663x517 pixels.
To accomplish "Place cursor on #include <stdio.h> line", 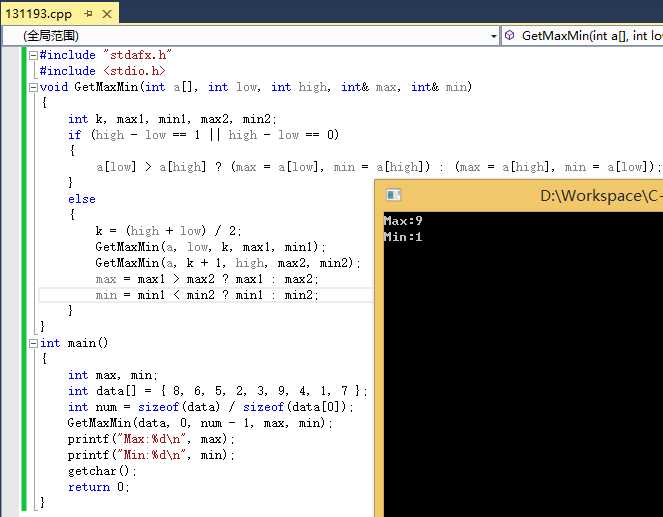I will pos(102,71).
